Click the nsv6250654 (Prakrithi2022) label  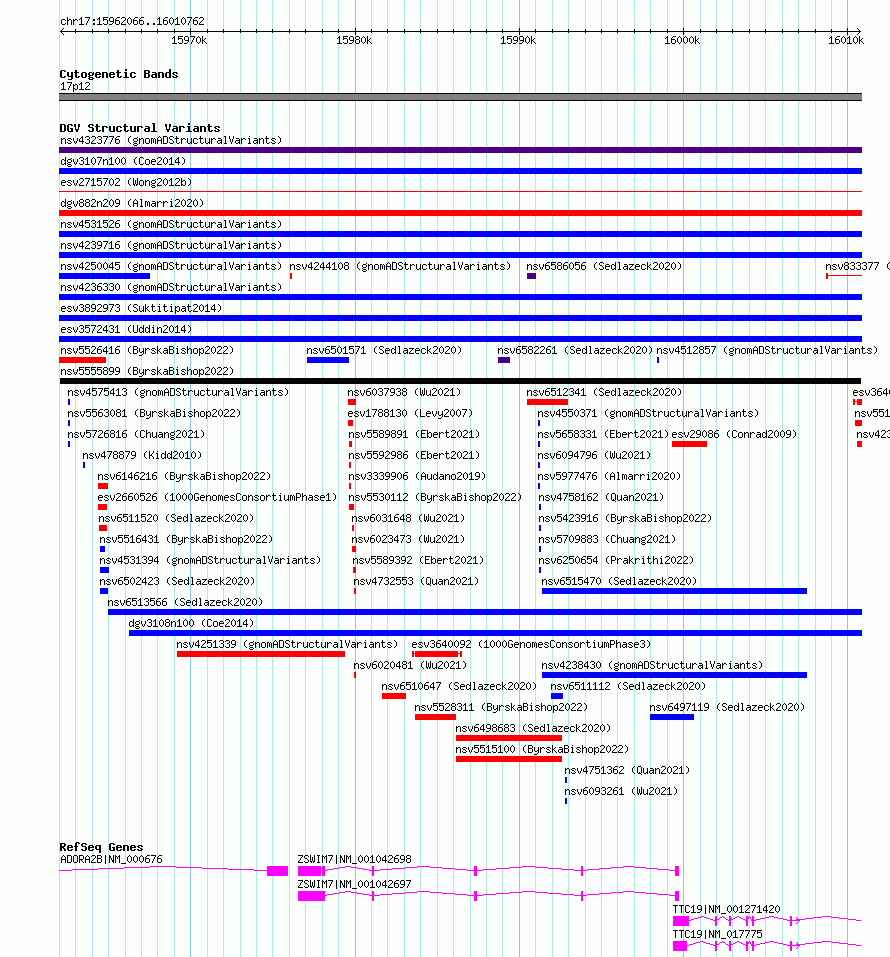617,561
